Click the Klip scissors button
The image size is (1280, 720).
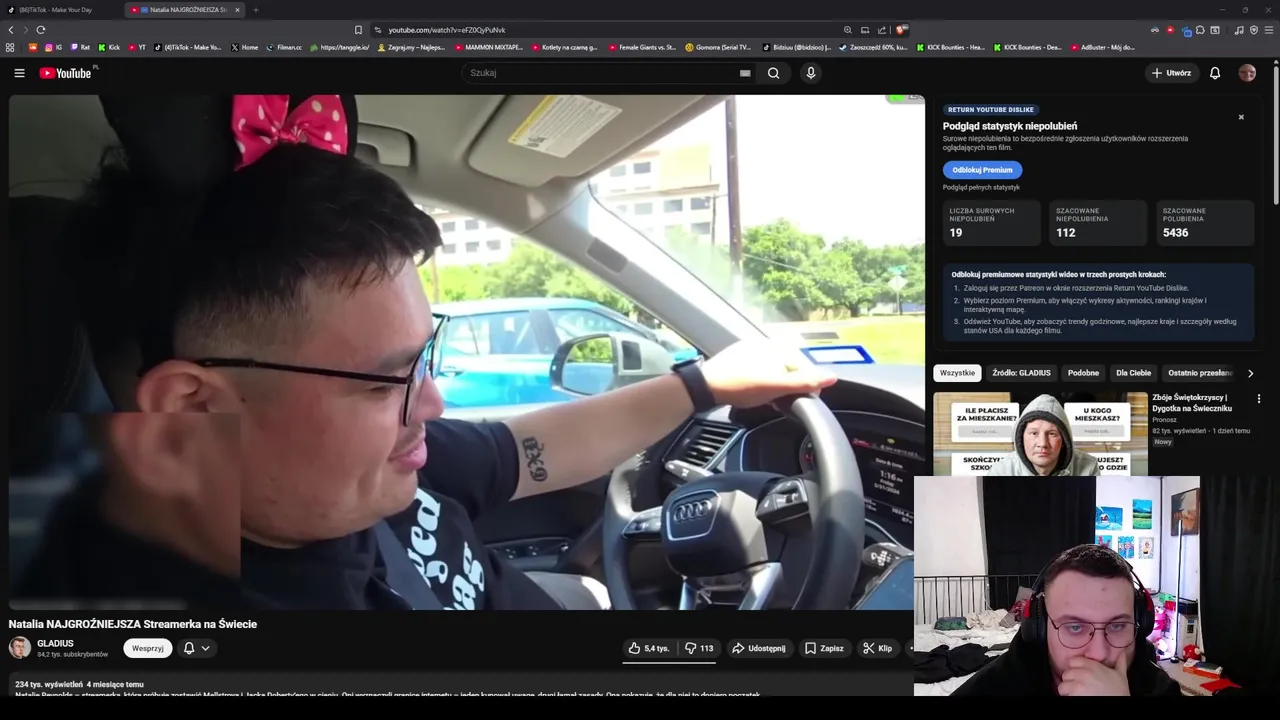878,648
